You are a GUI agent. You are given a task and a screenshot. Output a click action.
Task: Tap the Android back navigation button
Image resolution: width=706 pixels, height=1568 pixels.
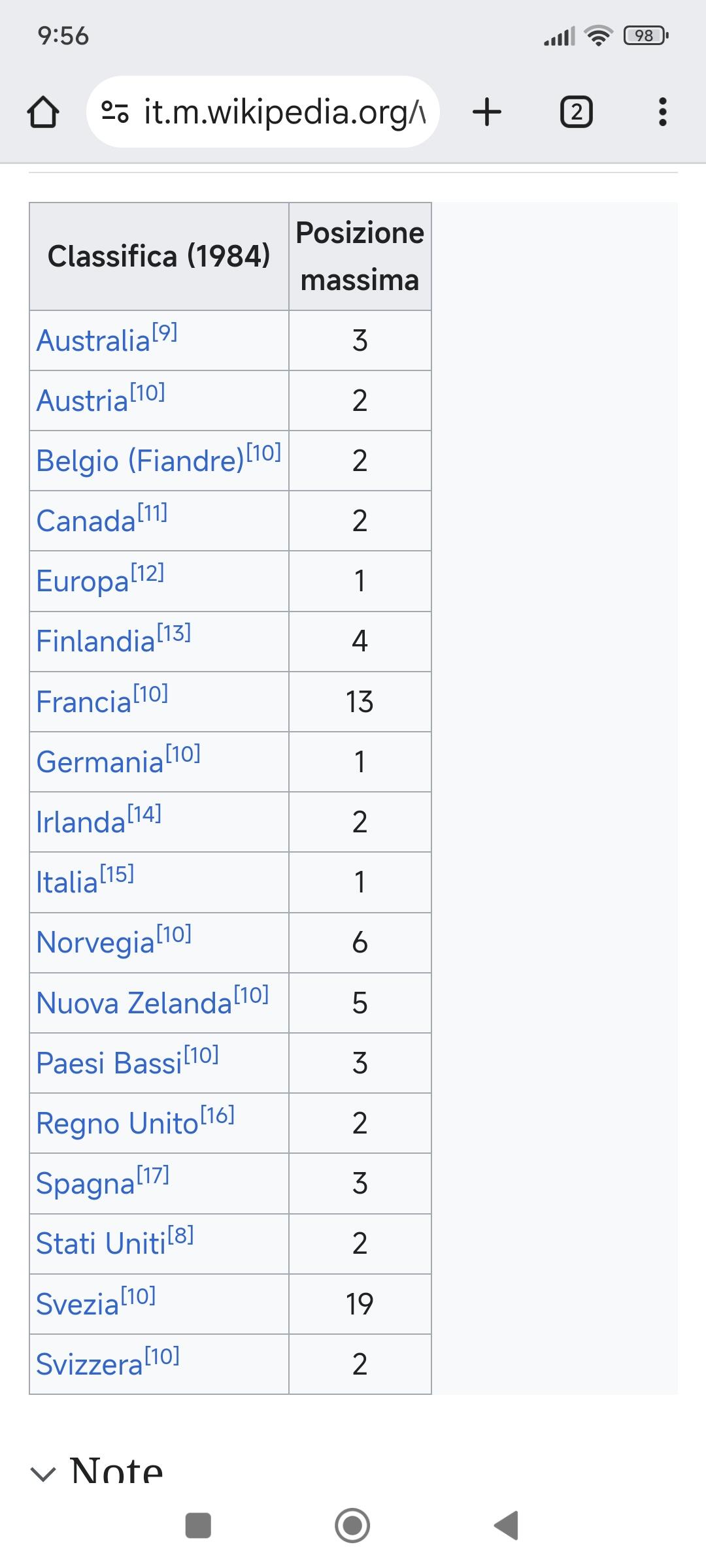507,1526
